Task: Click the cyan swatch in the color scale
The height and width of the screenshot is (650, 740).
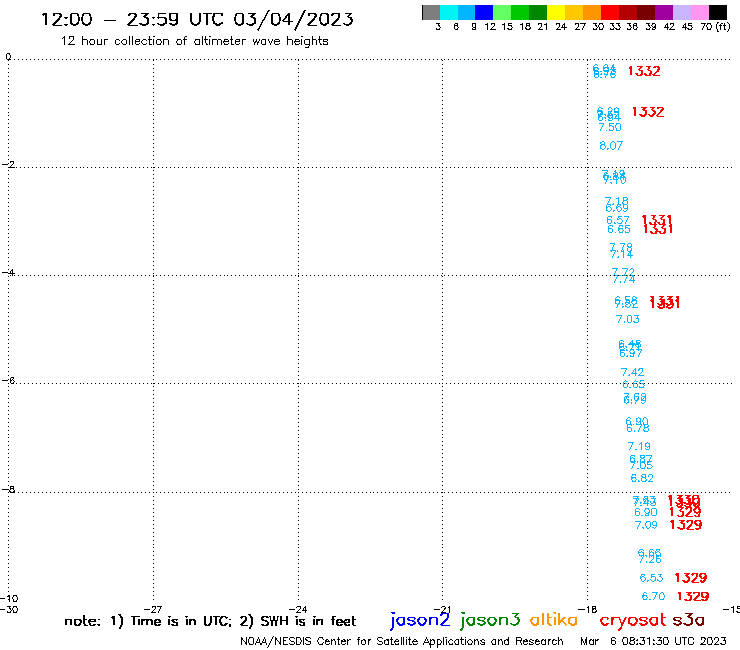Action: pyautogui.click(x=449, y=12)
